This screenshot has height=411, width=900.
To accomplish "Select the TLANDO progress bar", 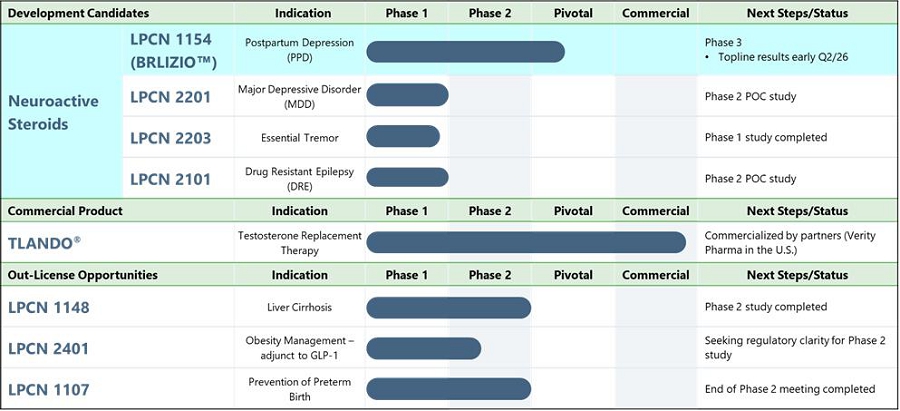I will pyautogui.click(x=525, y=242).
